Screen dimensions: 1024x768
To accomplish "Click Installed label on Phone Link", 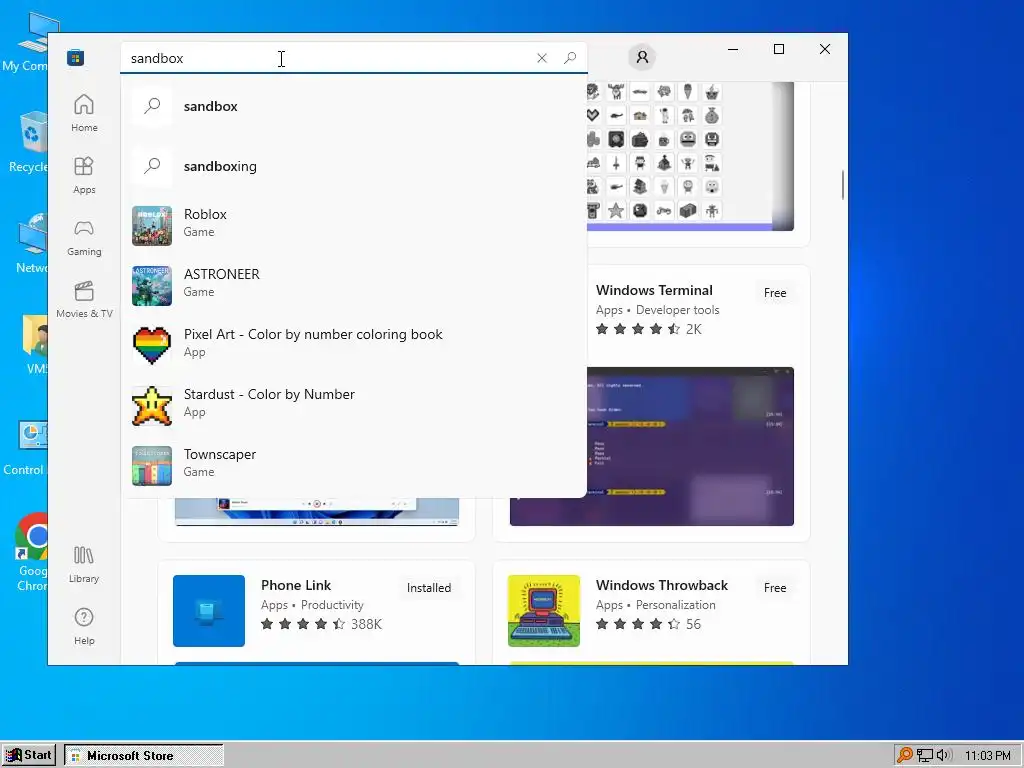I will point(429,588).
